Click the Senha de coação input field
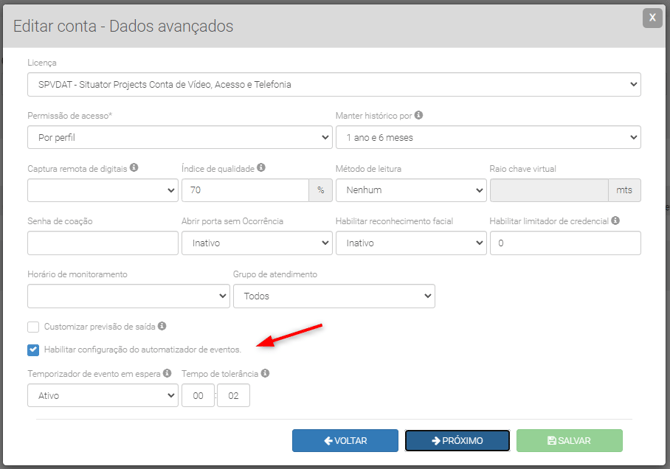 click(x=103, y=242)
